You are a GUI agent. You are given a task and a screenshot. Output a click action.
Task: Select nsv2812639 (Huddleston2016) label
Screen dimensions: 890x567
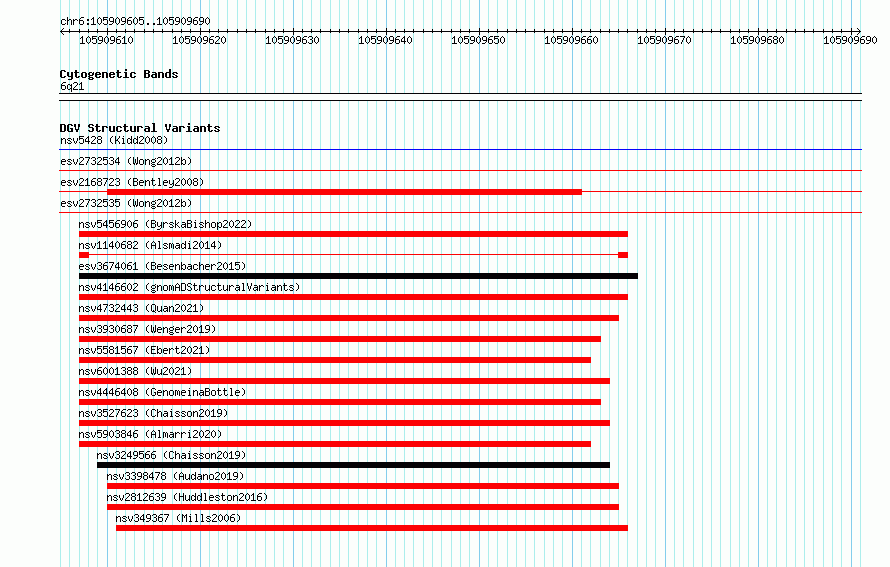(187, 497)
